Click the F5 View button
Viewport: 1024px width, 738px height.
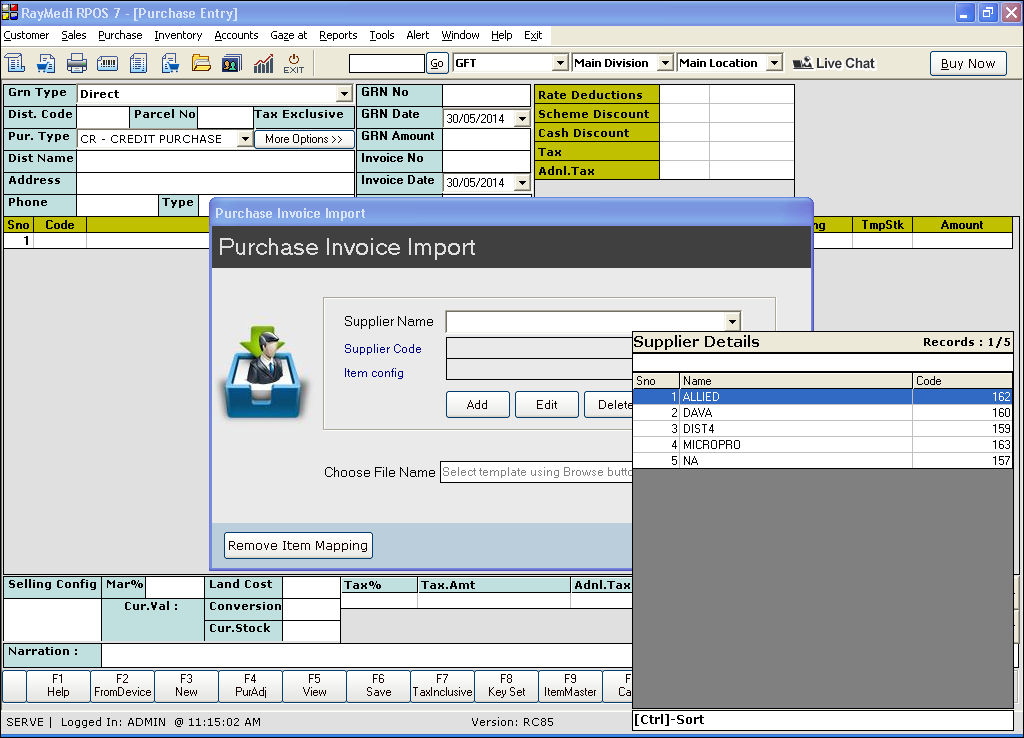(x=314, y=686)
